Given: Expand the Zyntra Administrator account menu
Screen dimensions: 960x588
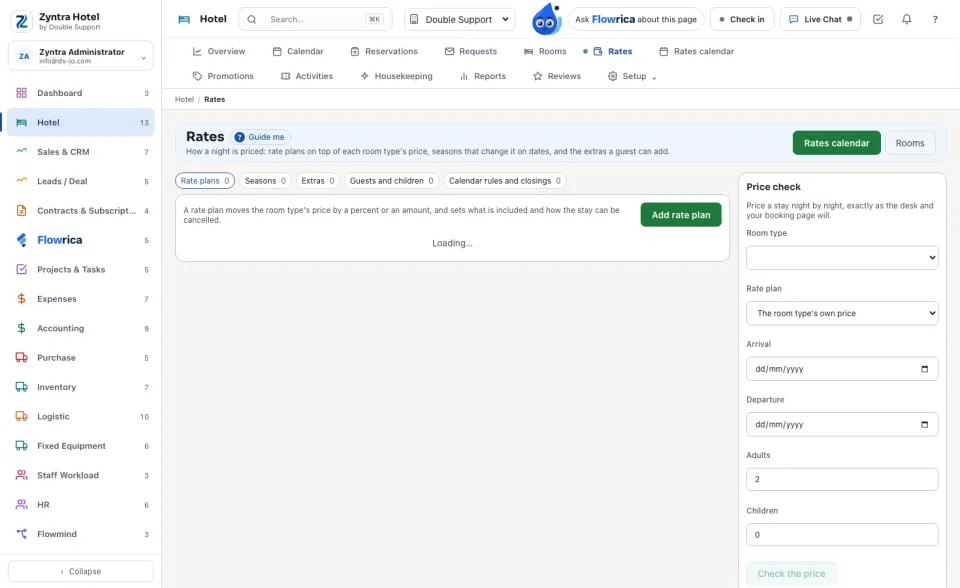Looking at the screenshot, I should [x=81, y=56].
